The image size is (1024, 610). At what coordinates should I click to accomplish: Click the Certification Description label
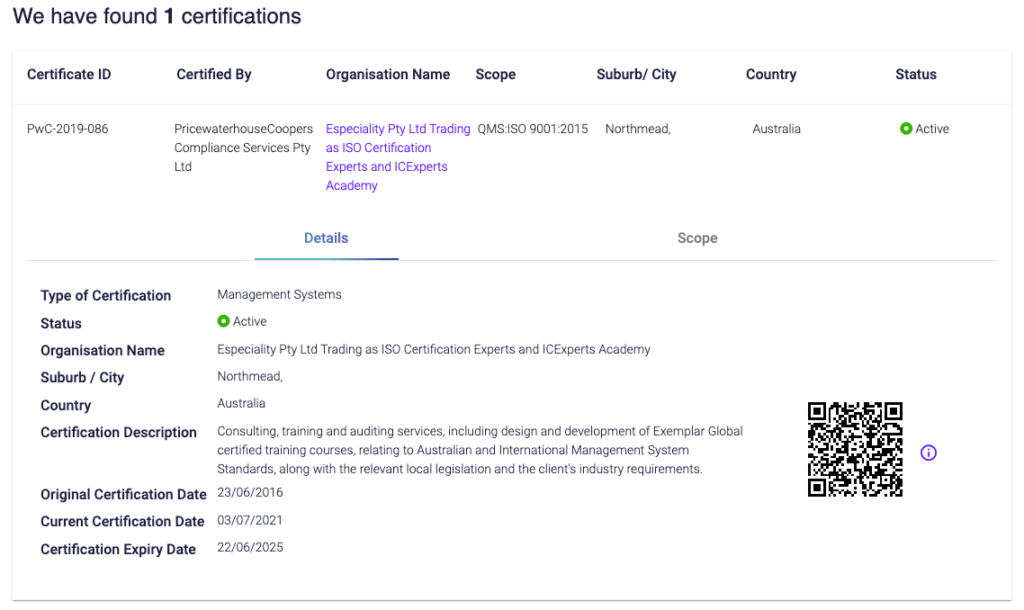118,432
